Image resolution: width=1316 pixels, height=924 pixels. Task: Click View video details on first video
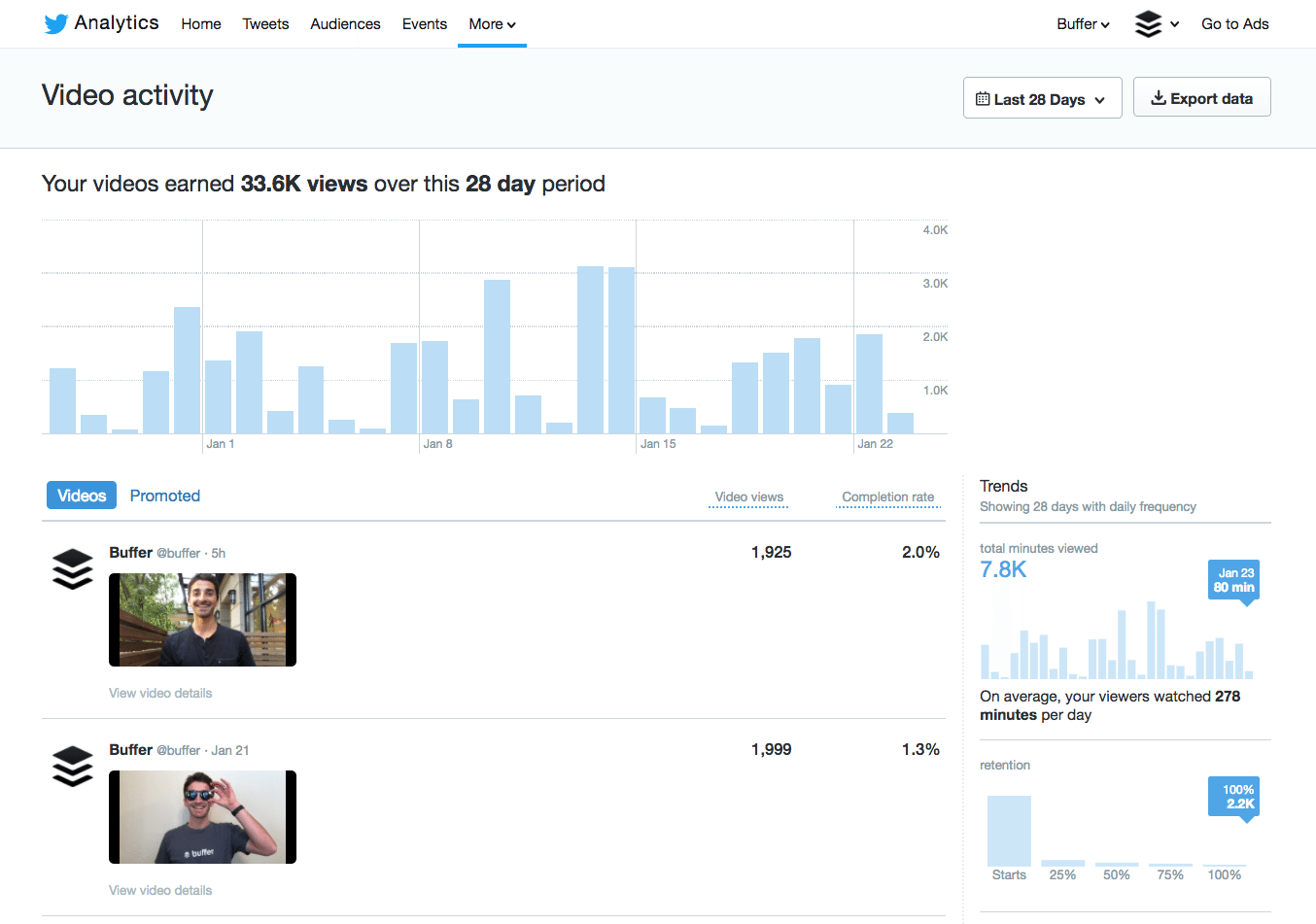click(160, 693)
